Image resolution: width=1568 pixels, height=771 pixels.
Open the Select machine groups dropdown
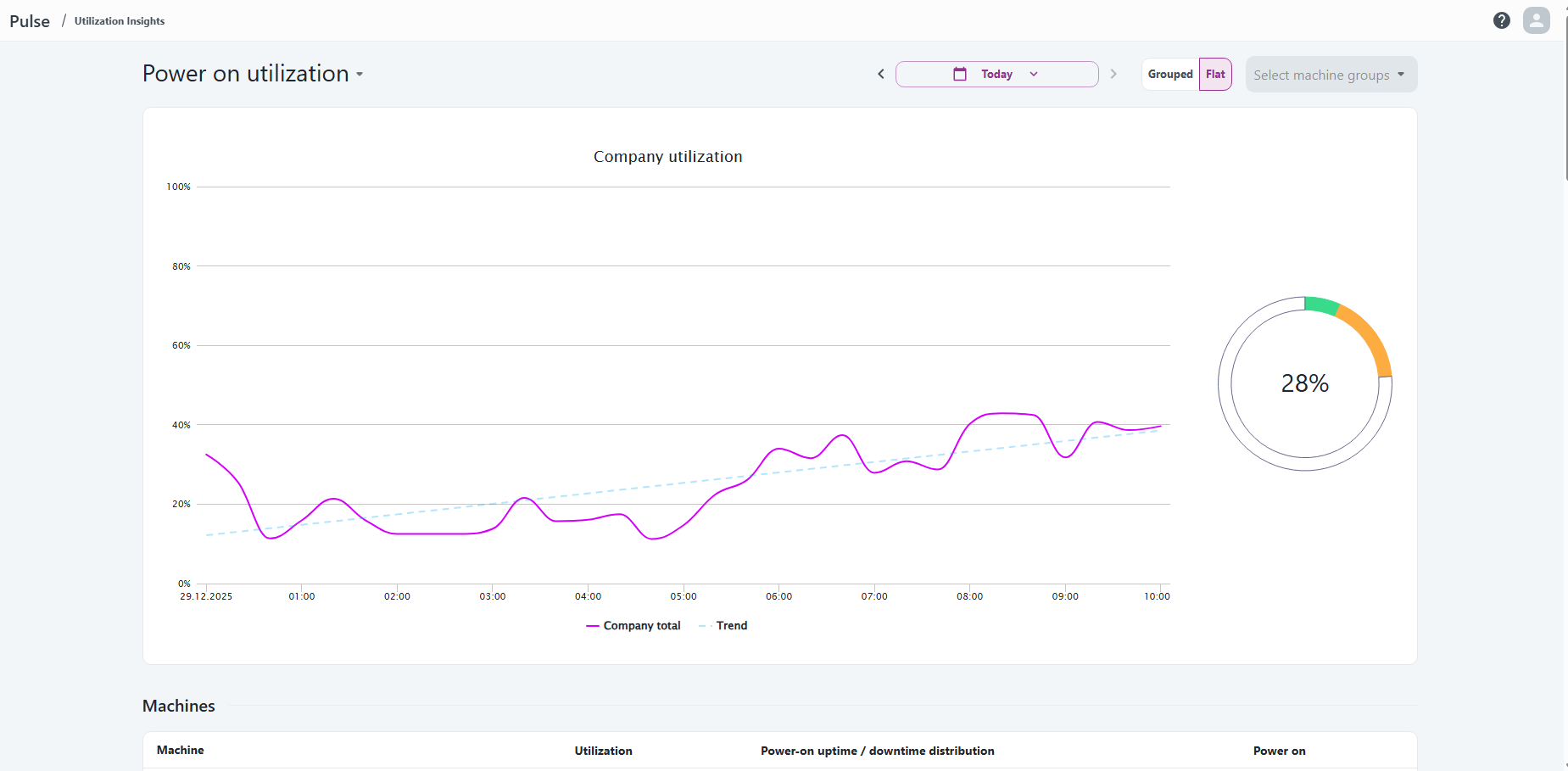coord(1330,75)
